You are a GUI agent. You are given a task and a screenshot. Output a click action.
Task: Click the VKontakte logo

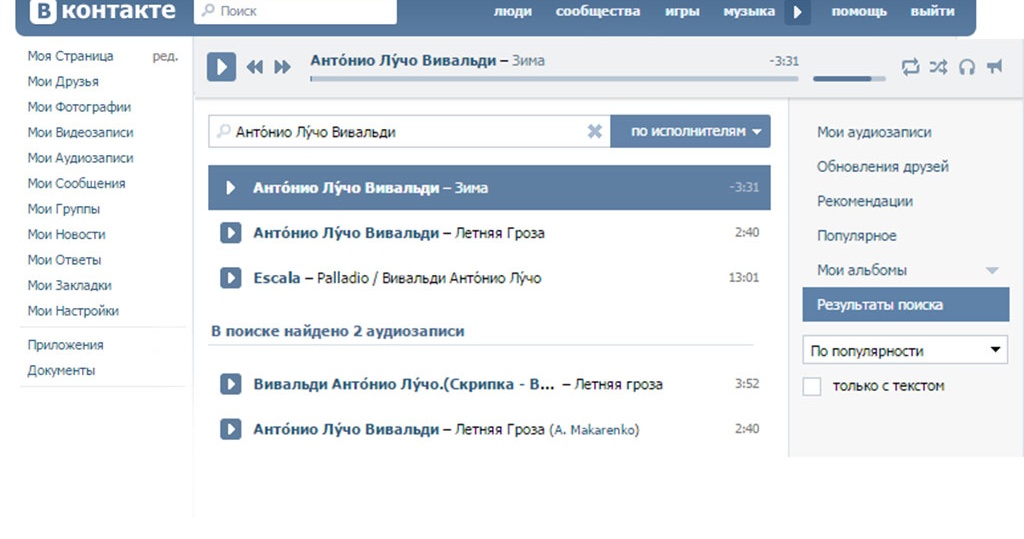click(103, 11)
